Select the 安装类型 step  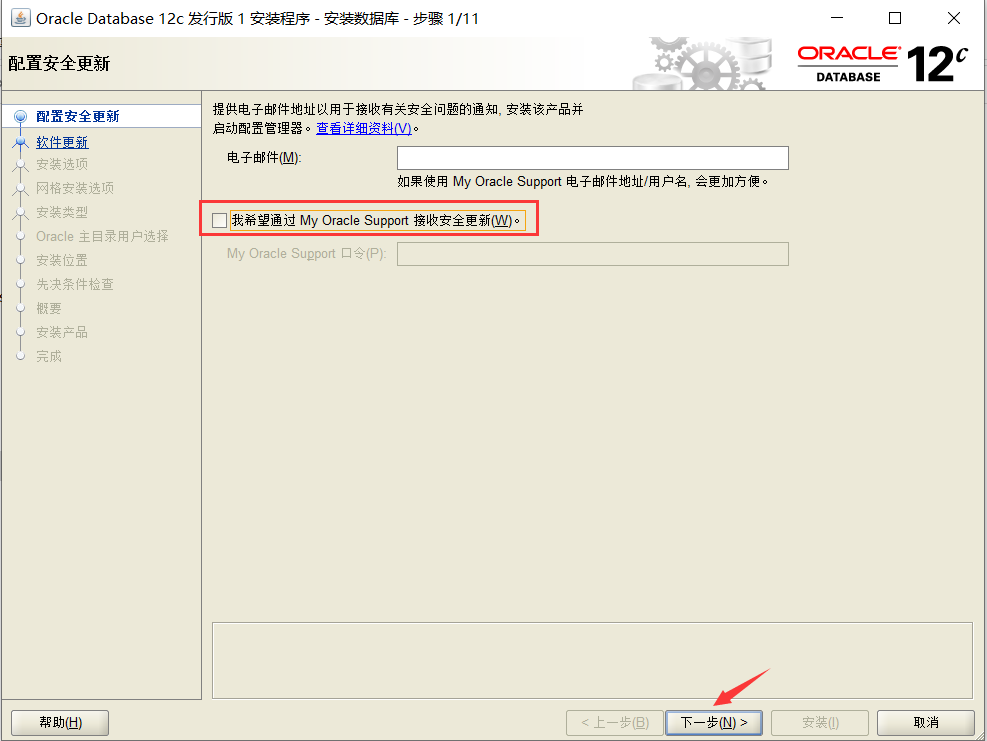click(62, 212)
